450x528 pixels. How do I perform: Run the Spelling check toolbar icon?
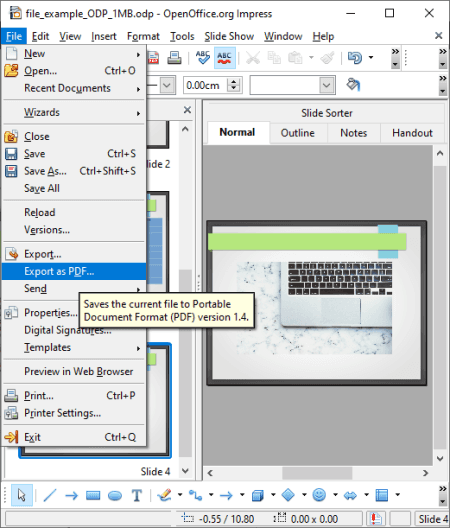203,58
